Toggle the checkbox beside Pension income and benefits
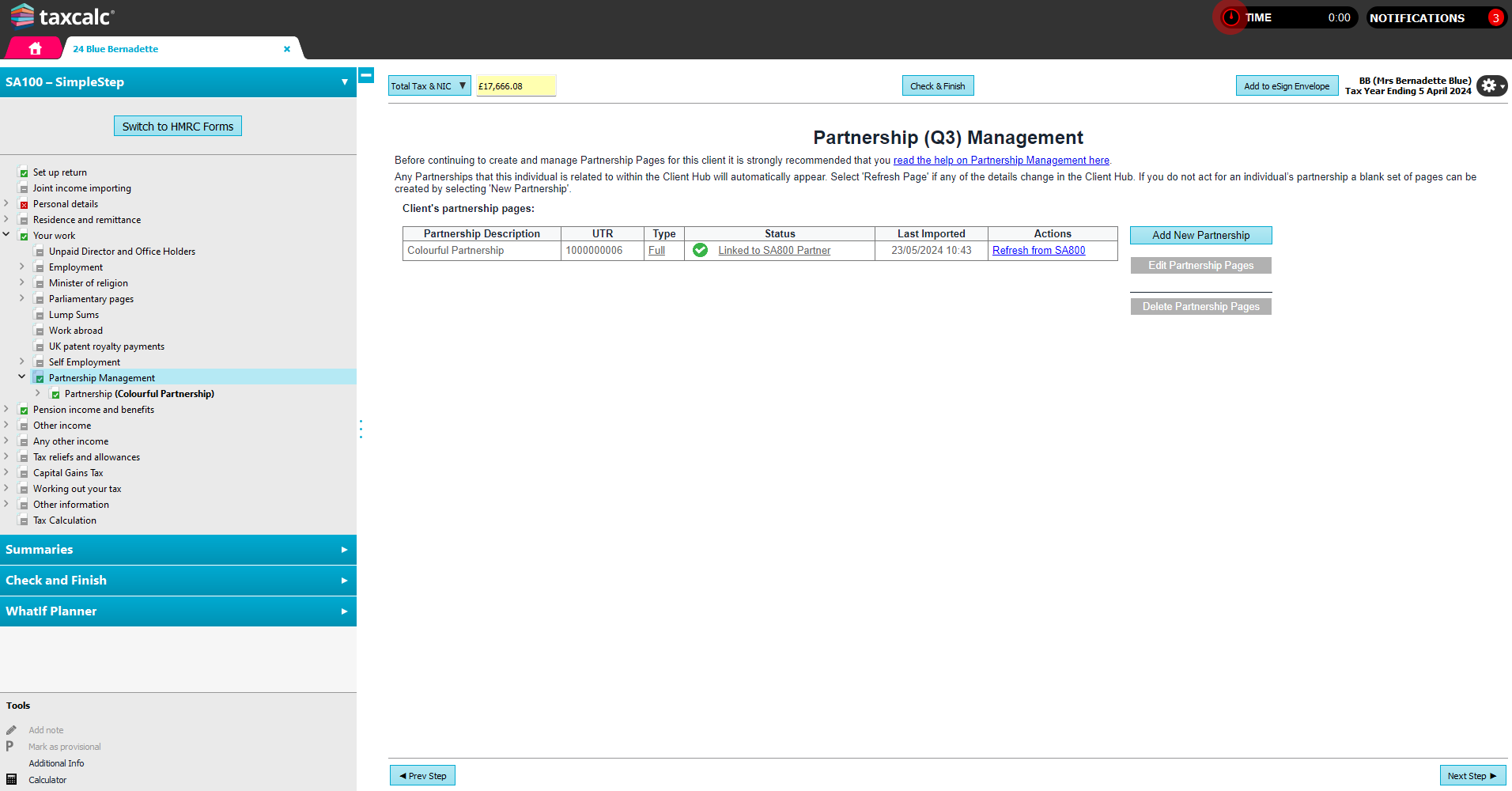This screenshot has height=791, width=1512. point(23,409)
